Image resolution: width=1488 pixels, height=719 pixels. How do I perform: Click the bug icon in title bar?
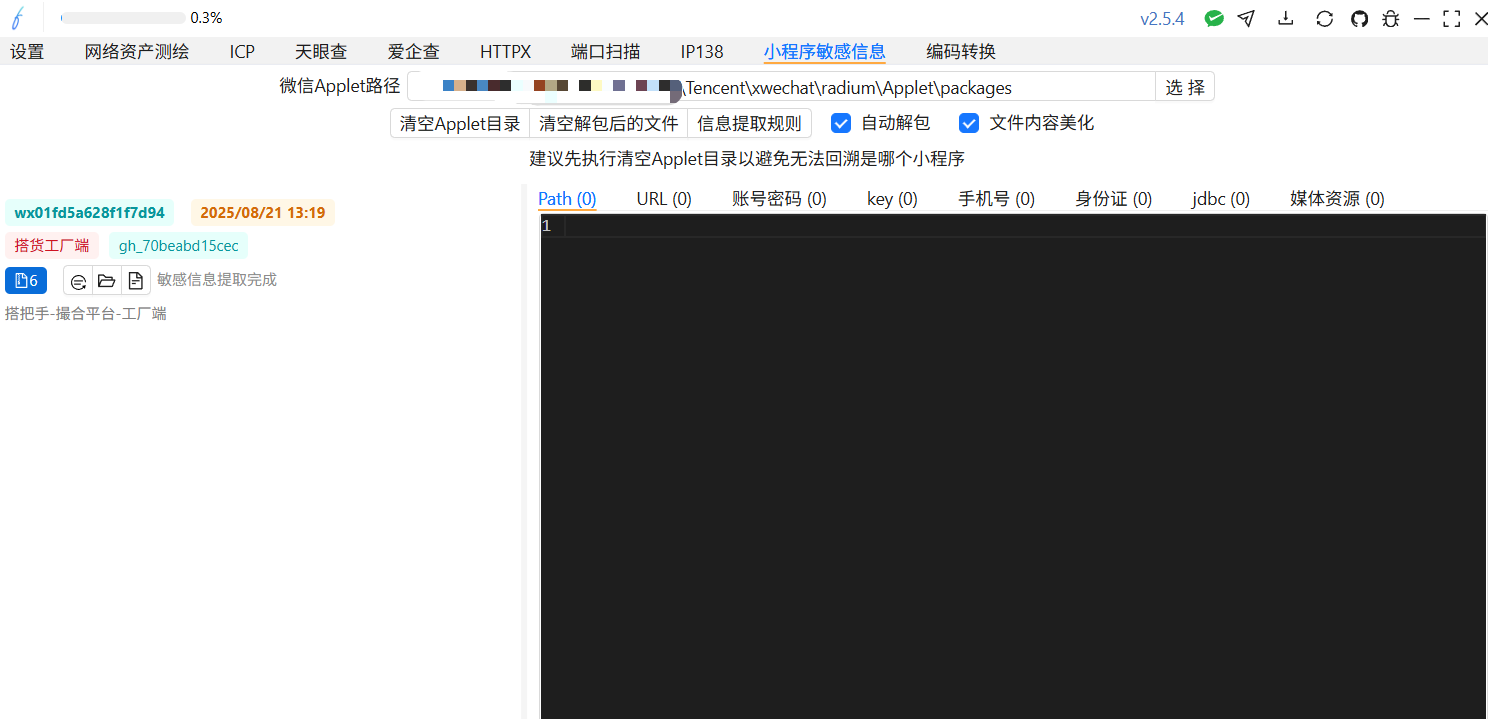tap(1390, 18)
